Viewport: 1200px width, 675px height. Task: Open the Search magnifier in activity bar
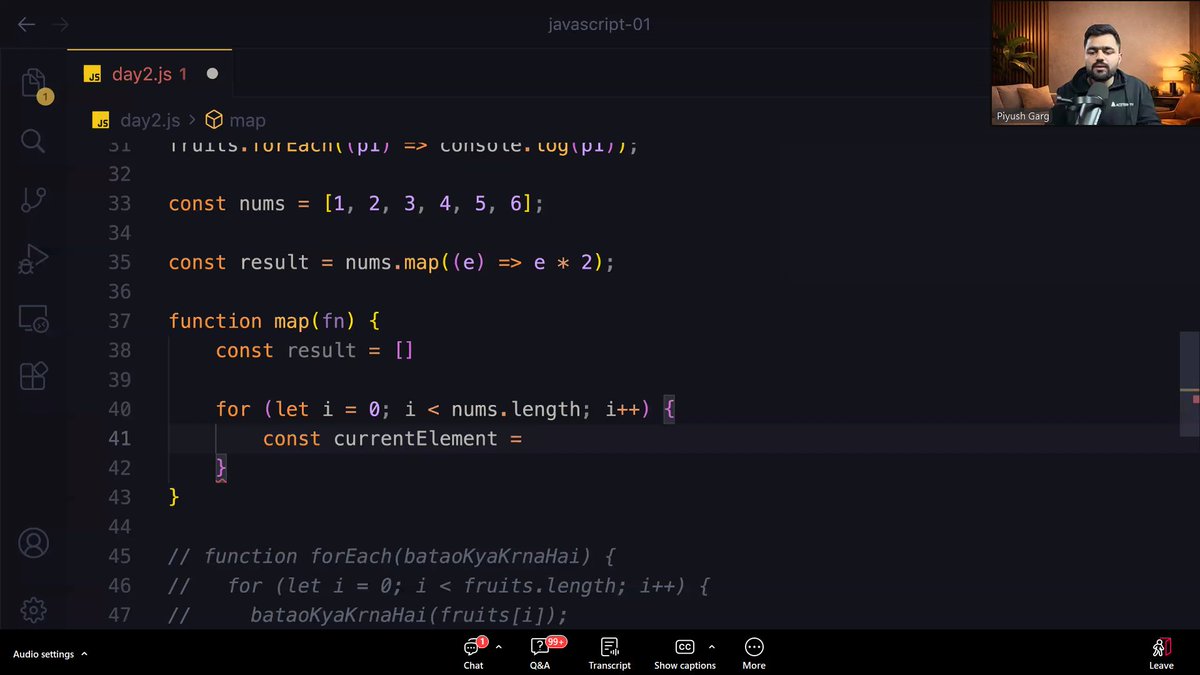[33, 141]
